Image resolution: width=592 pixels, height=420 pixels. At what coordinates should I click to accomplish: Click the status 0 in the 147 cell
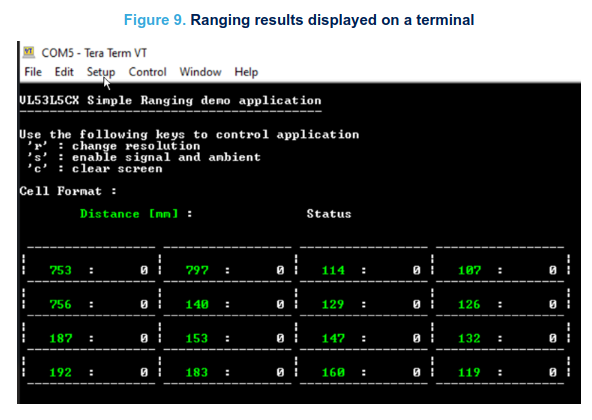coord(416,338)
